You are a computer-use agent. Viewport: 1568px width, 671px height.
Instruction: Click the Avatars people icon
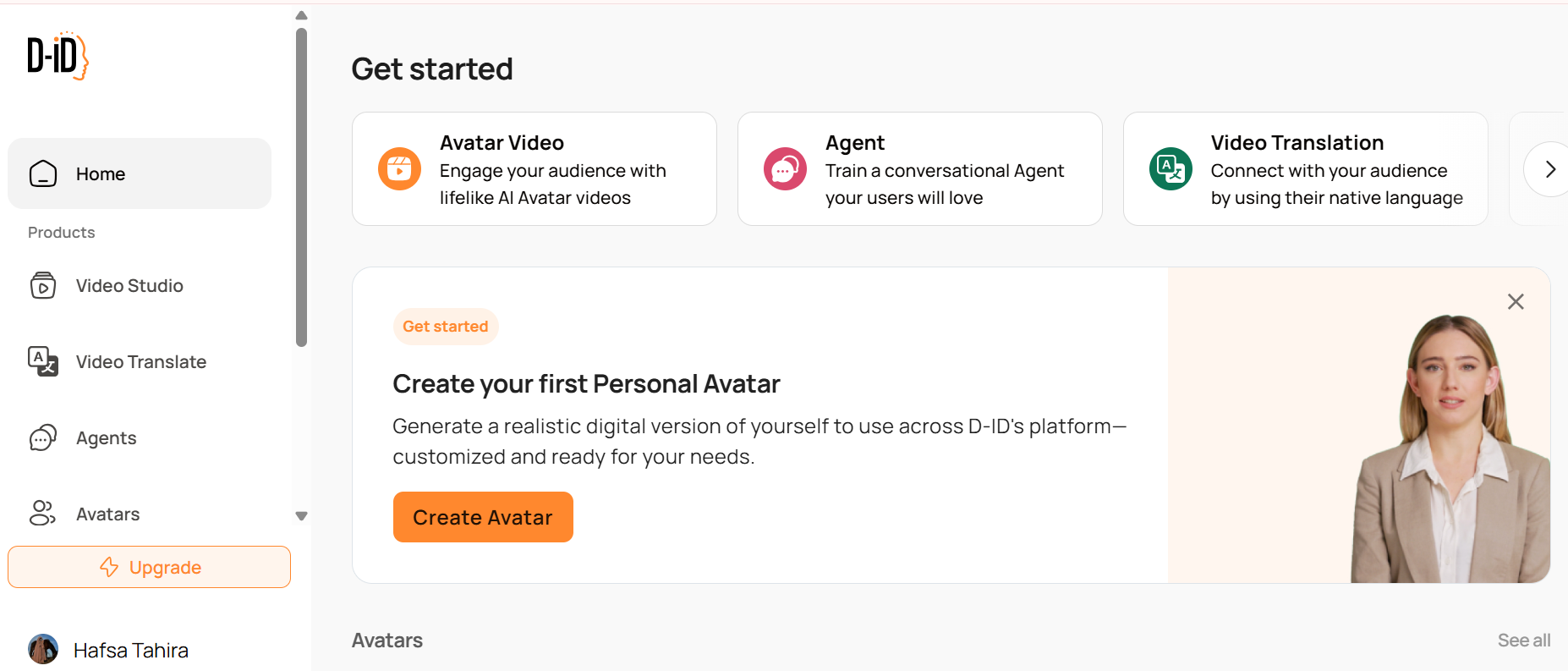(x=43, y=514)
